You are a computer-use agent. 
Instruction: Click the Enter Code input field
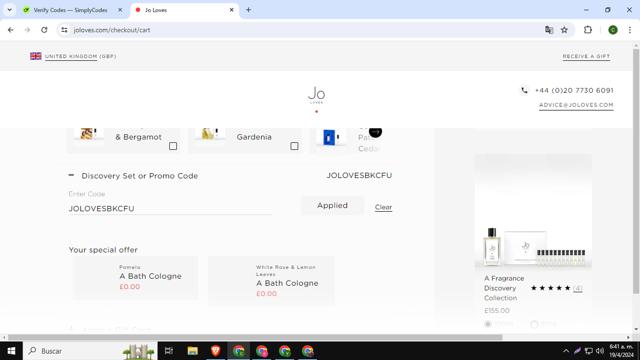tap(170, 208)
